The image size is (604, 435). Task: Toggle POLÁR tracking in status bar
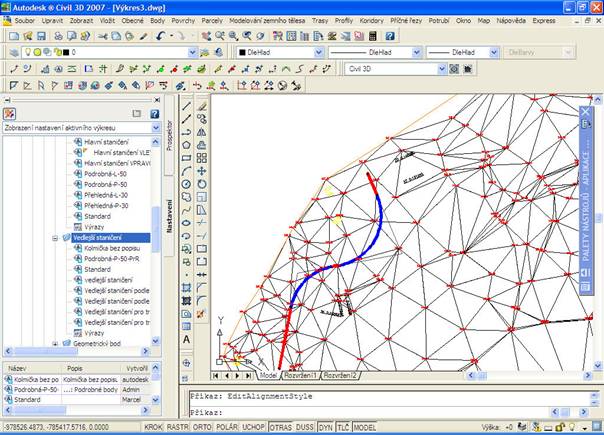(227, 427)
